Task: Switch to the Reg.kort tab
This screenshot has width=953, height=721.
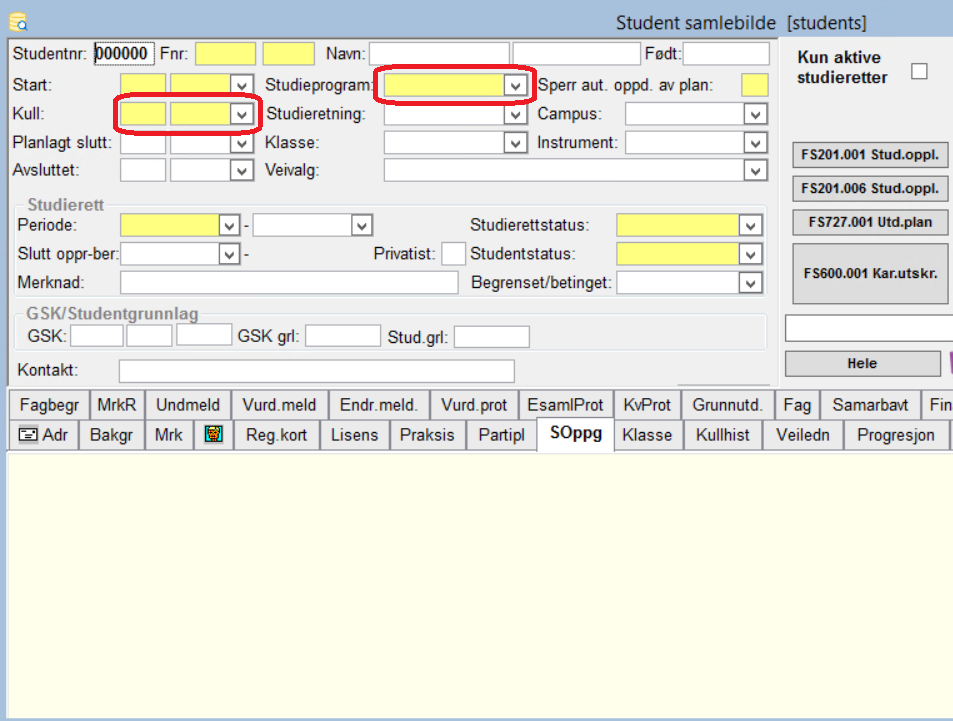Action: tap(277, 435)
